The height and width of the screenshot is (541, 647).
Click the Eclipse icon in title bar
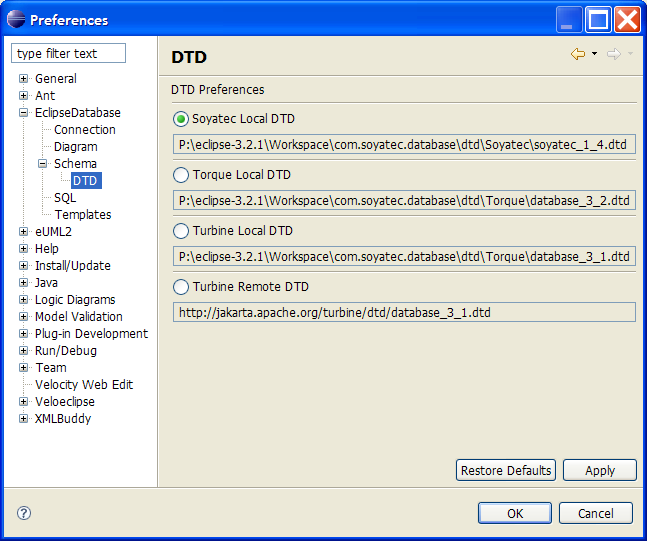tap(16, 19)
